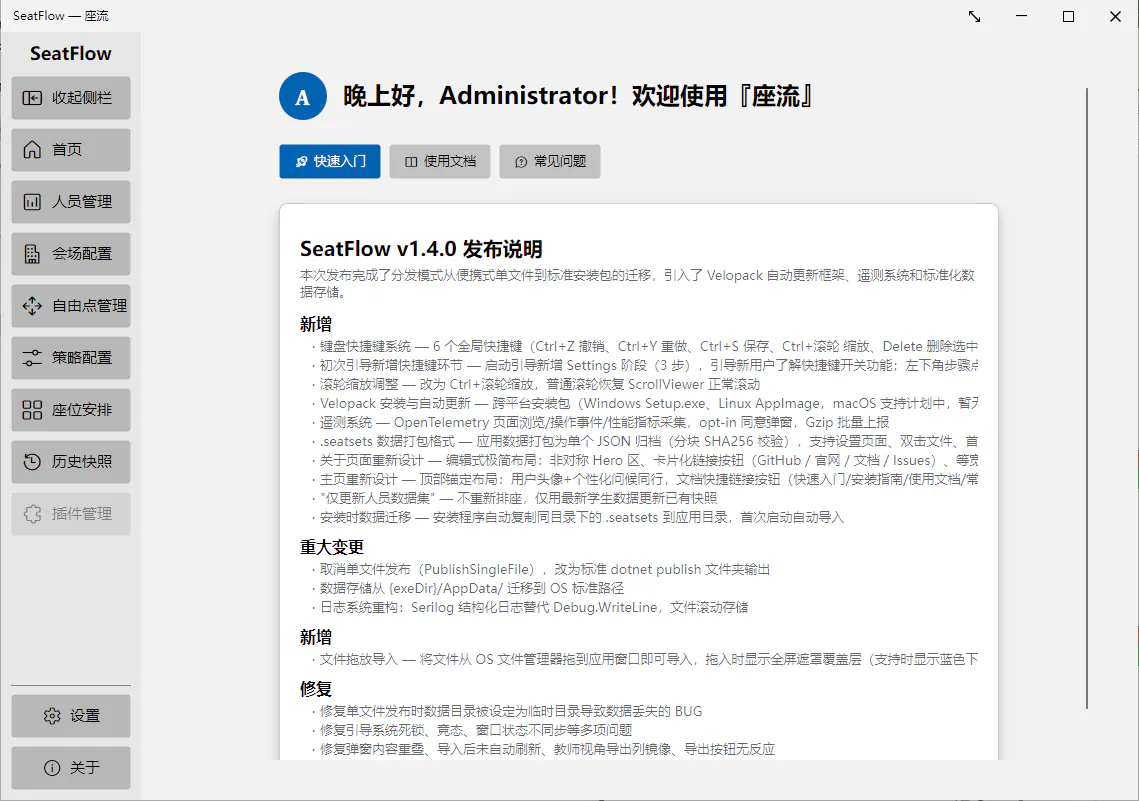The width and height of the screenshot is (1139, 801).
Task: Minimize the SeatFlow window
Action: click(1021, 16)
